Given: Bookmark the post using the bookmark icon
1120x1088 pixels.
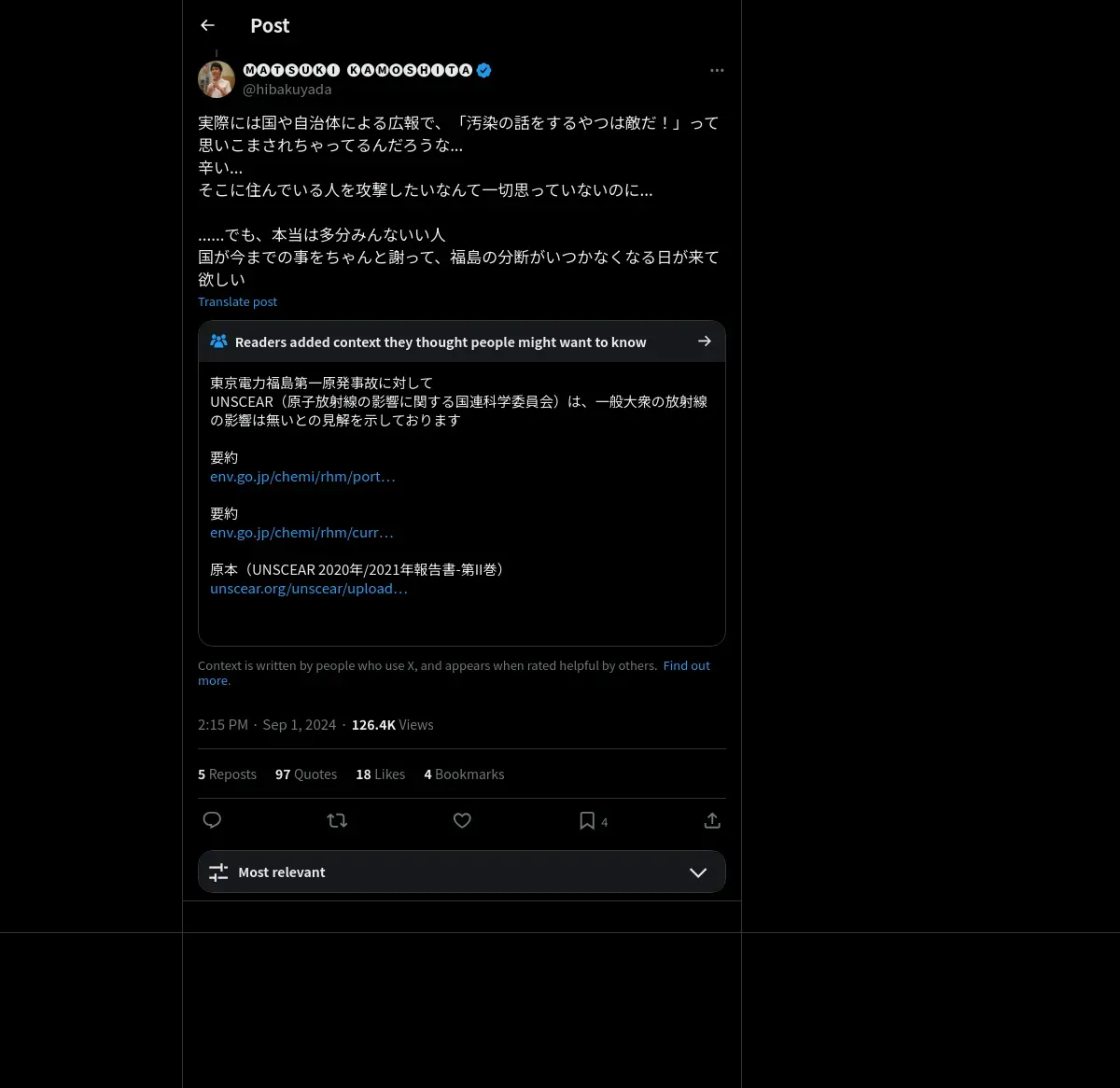Looking at the screenshot, I should (587, 820).
